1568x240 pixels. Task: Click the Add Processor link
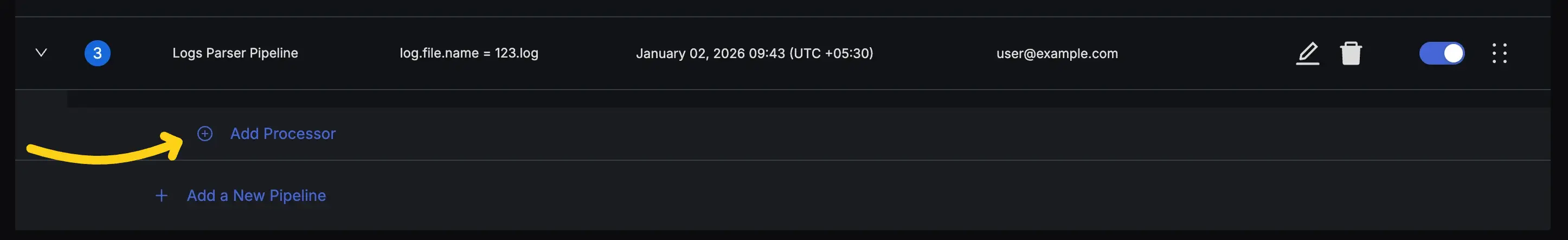pyautogui.click(x=282, y=134)
